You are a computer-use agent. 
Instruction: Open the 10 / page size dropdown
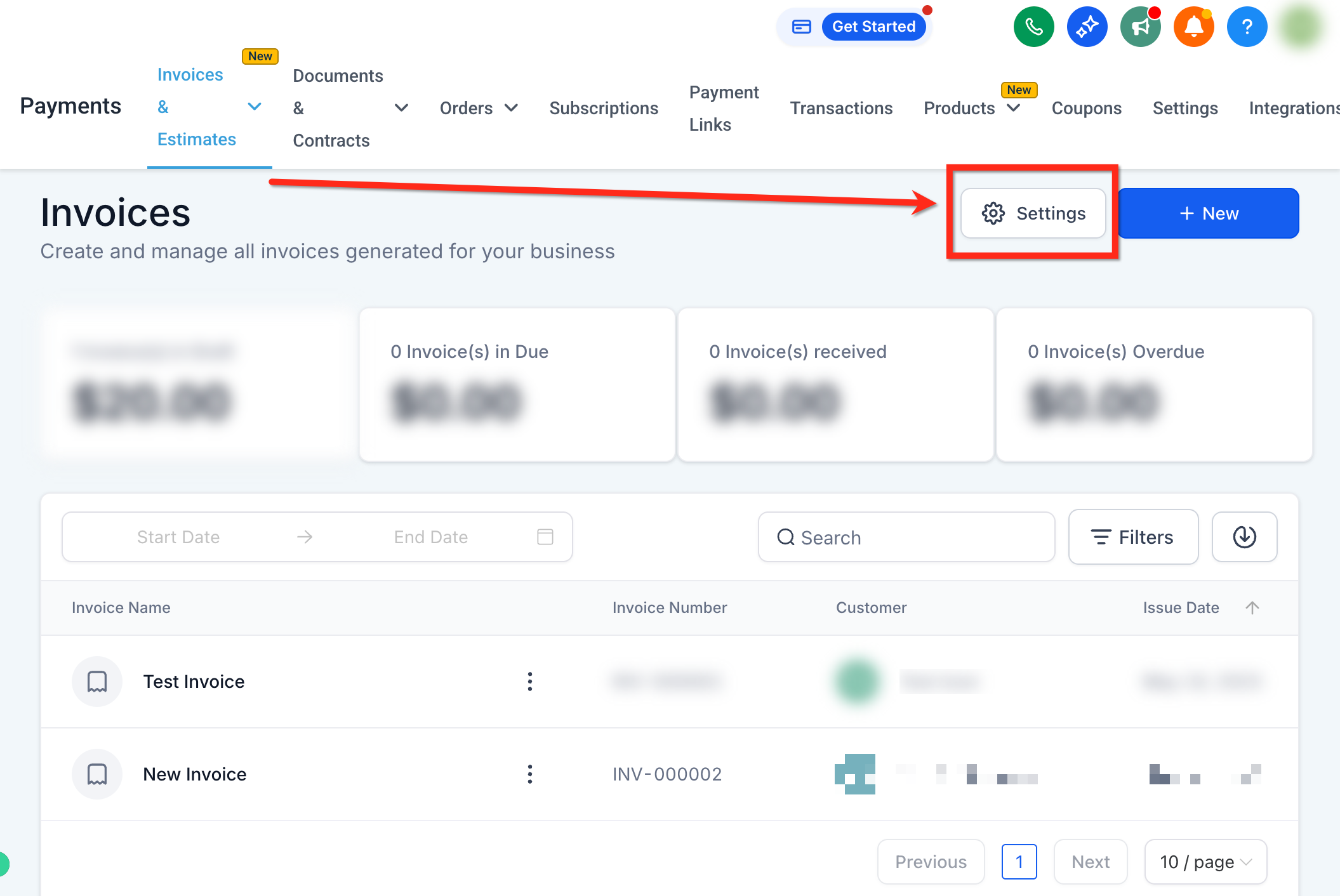[1205, 862]
